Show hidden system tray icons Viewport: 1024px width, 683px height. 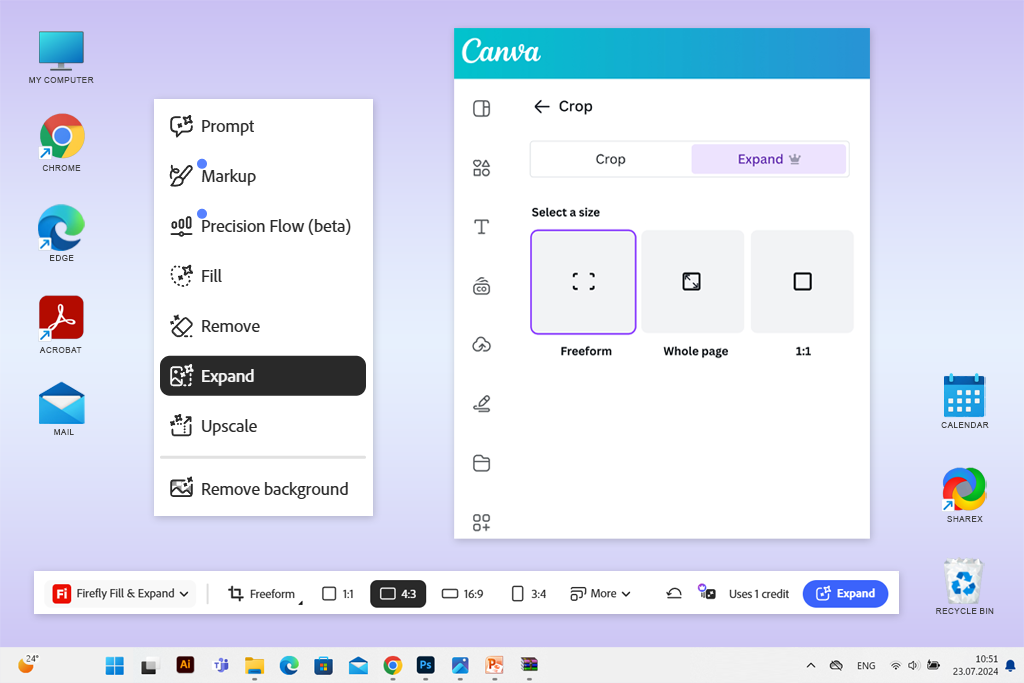(x=810, y=665)
